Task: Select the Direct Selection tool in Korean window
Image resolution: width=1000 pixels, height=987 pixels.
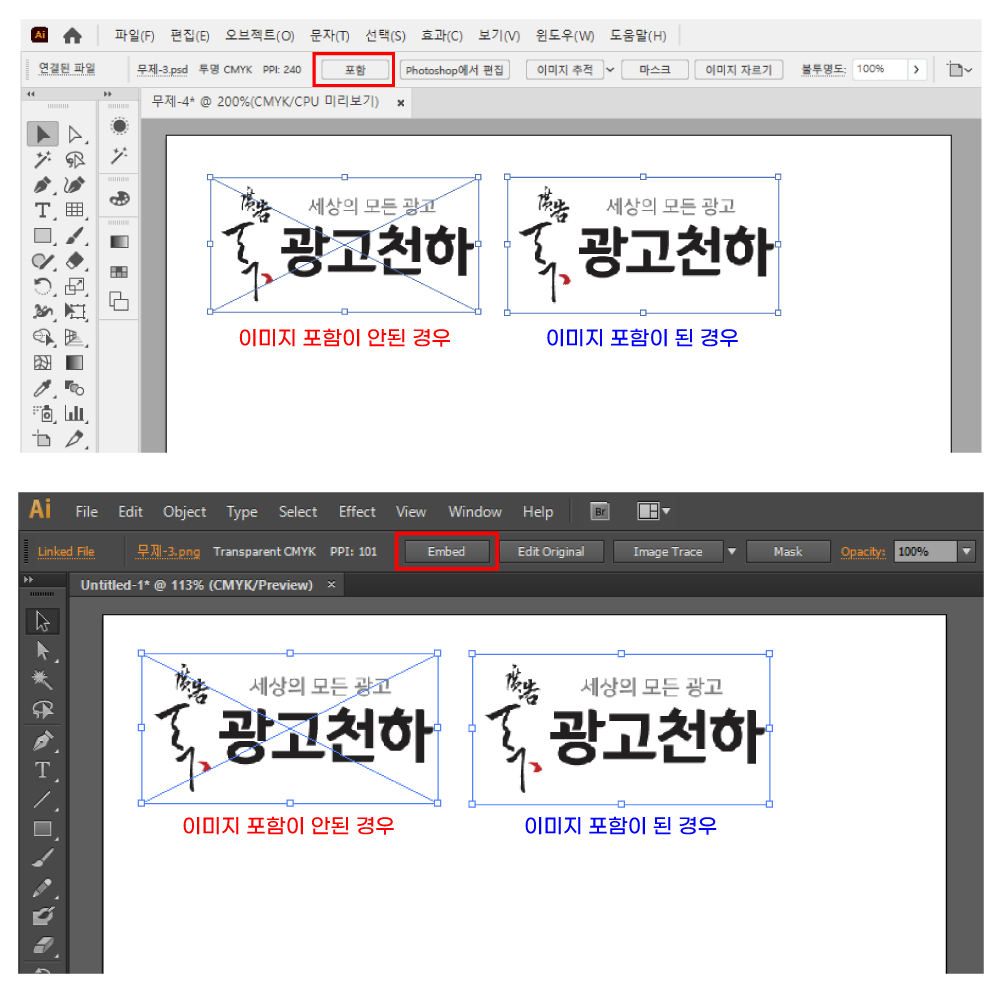Action: tap(75, 135)
